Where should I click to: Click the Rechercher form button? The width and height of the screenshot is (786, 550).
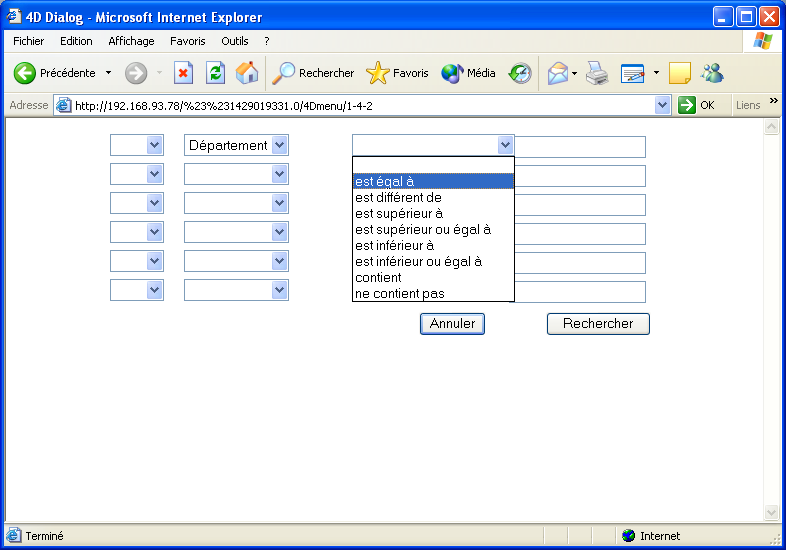[x=598, y=324]
